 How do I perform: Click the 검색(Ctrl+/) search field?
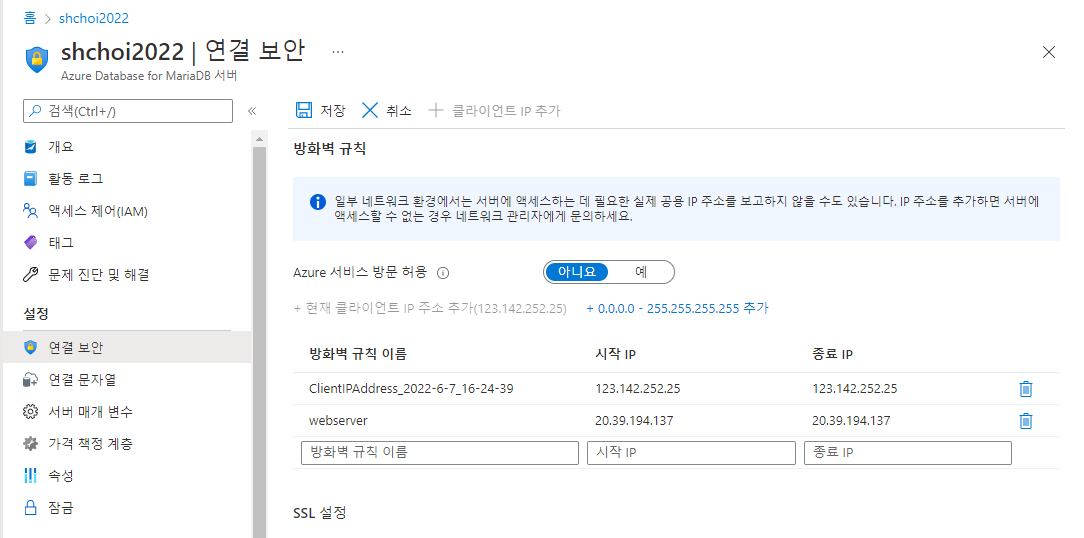pos(128,111)
